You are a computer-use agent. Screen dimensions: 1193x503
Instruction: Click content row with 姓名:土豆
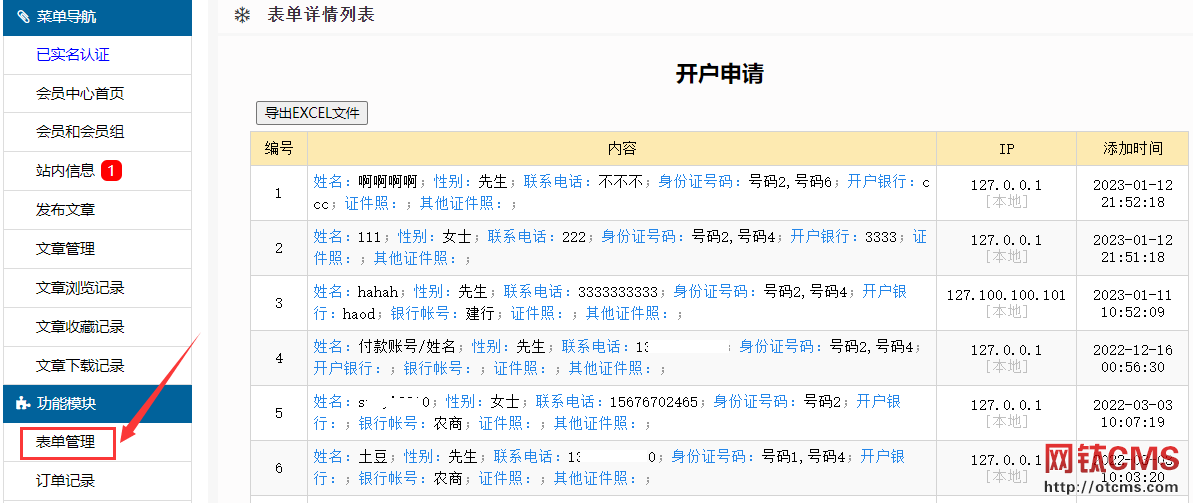tap(622, 468)
